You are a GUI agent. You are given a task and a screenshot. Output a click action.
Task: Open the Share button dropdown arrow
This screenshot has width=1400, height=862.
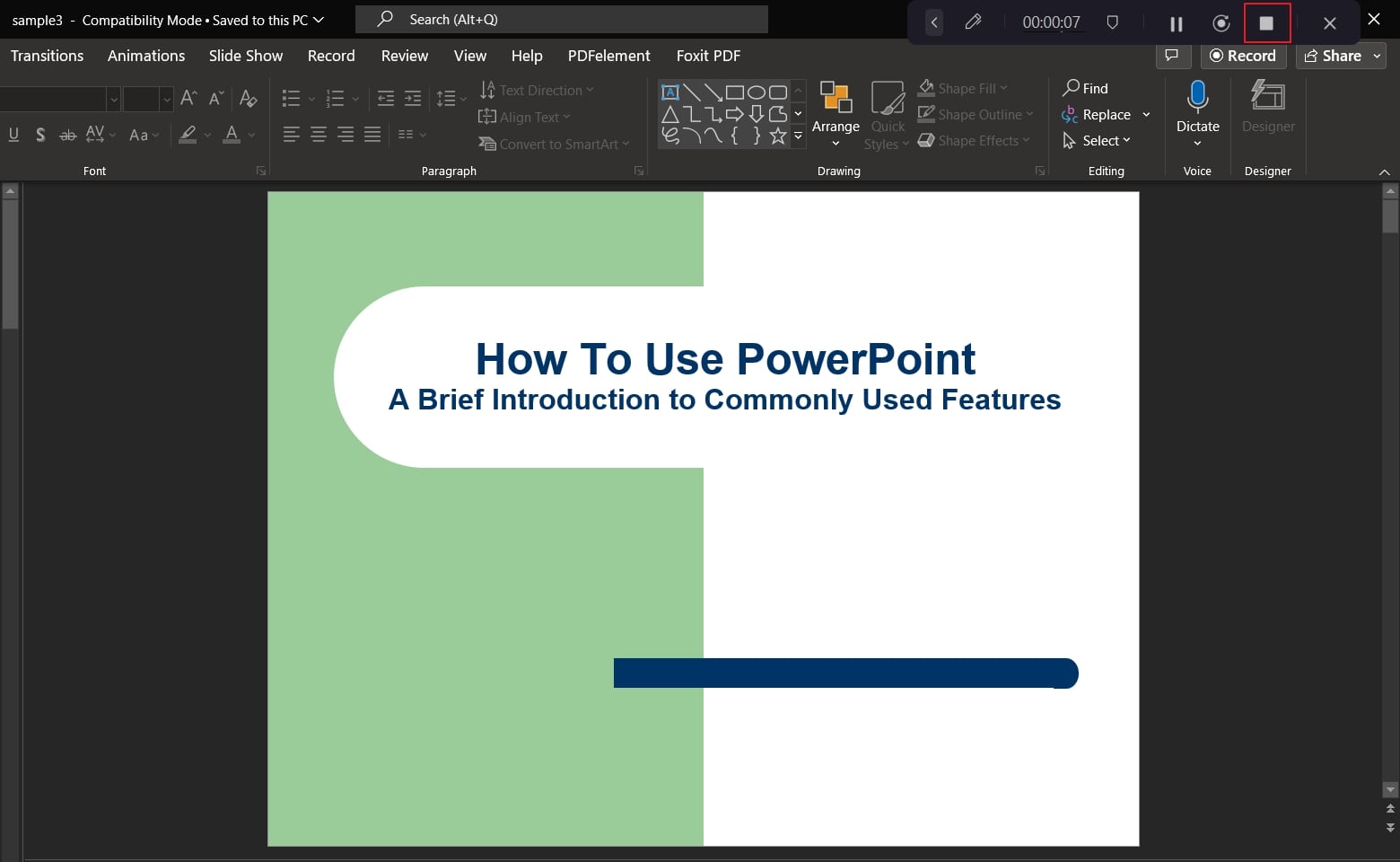point(1378,56)
